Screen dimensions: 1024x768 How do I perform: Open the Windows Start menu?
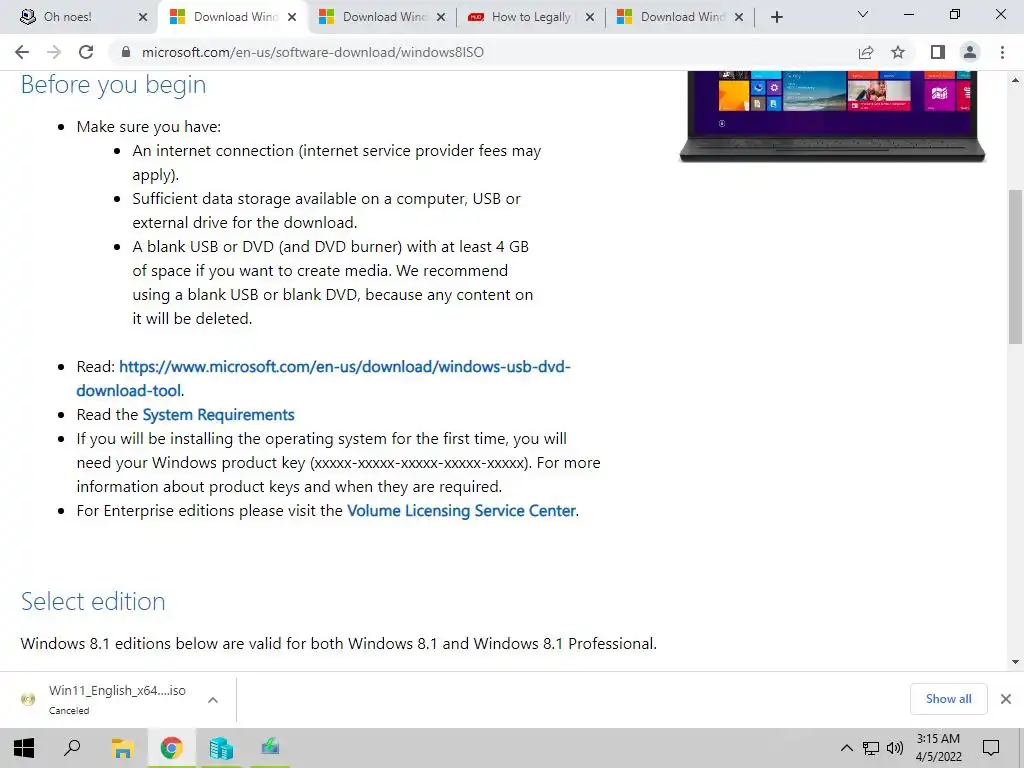[x=24, y=748]
